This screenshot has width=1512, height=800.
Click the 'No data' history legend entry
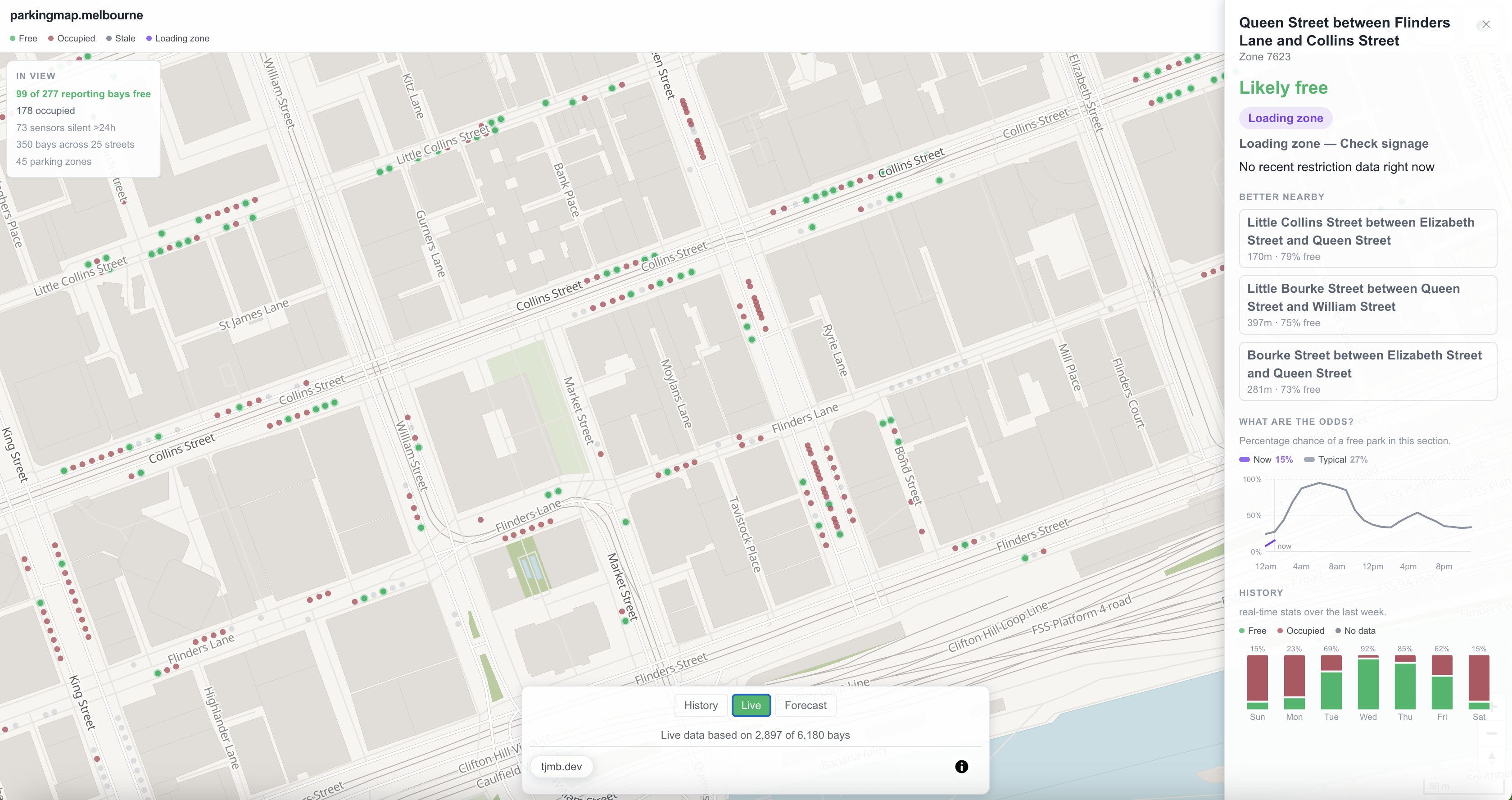pos(1355,630)
